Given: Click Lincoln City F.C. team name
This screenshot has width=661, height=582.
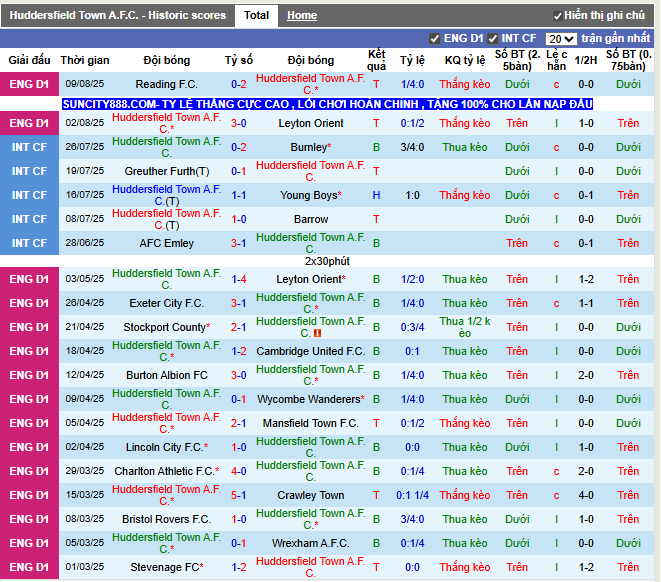Looking at the screenshot, I should click(164, 448).
